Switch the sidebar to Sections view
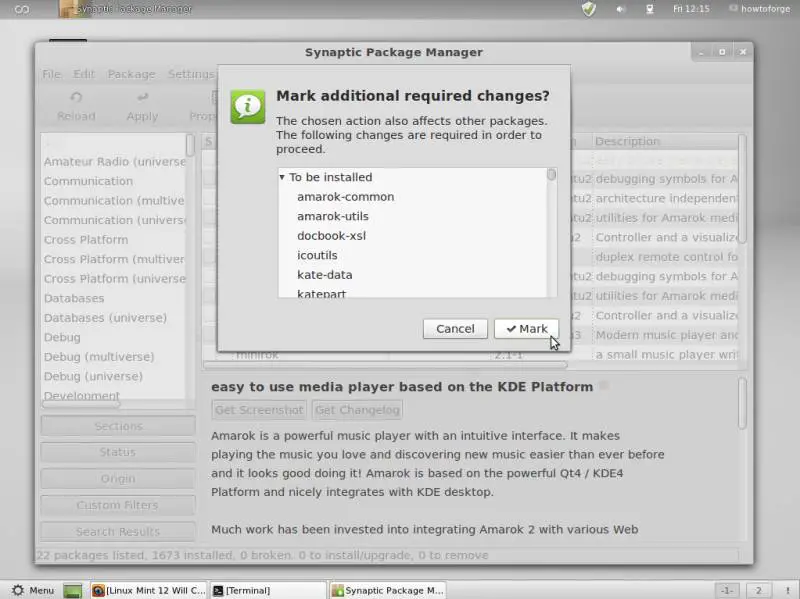The height and width of the screenshot is (599, 800). coord(118,426)
